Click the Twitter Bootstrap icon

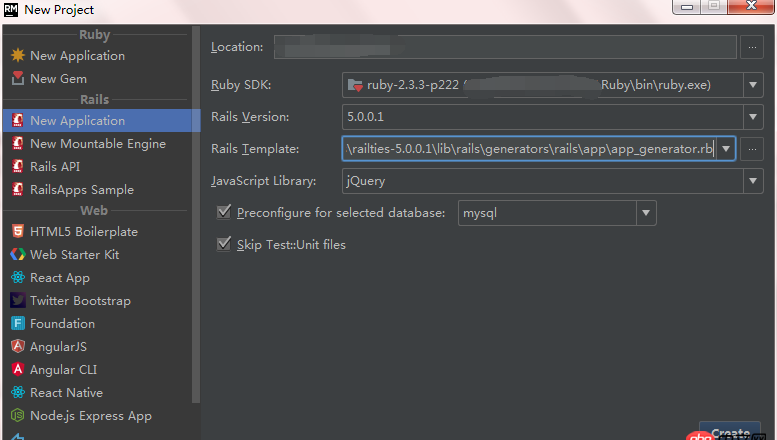coord(18,300)
